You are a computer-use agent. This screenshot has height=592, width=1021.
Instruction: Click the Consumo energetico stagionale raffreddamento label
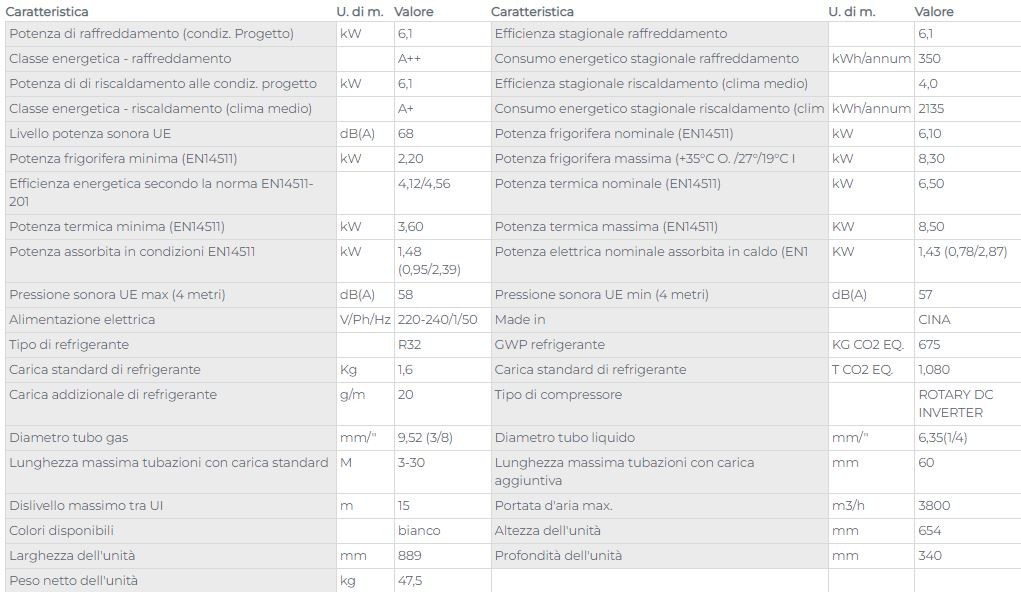pyautogui.click(x=647, y=59)
